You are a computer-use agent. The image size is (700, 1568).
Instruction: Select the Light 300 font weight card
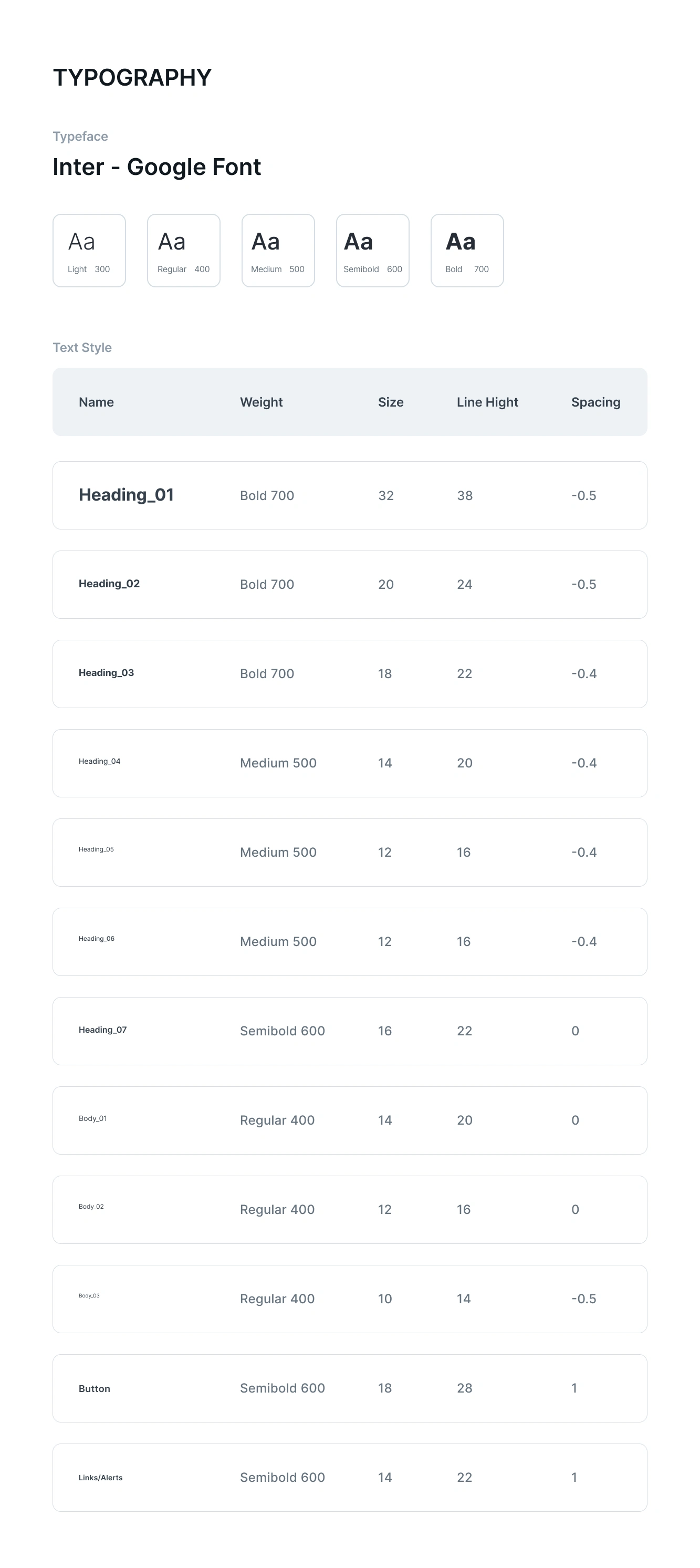pos(89,250)
